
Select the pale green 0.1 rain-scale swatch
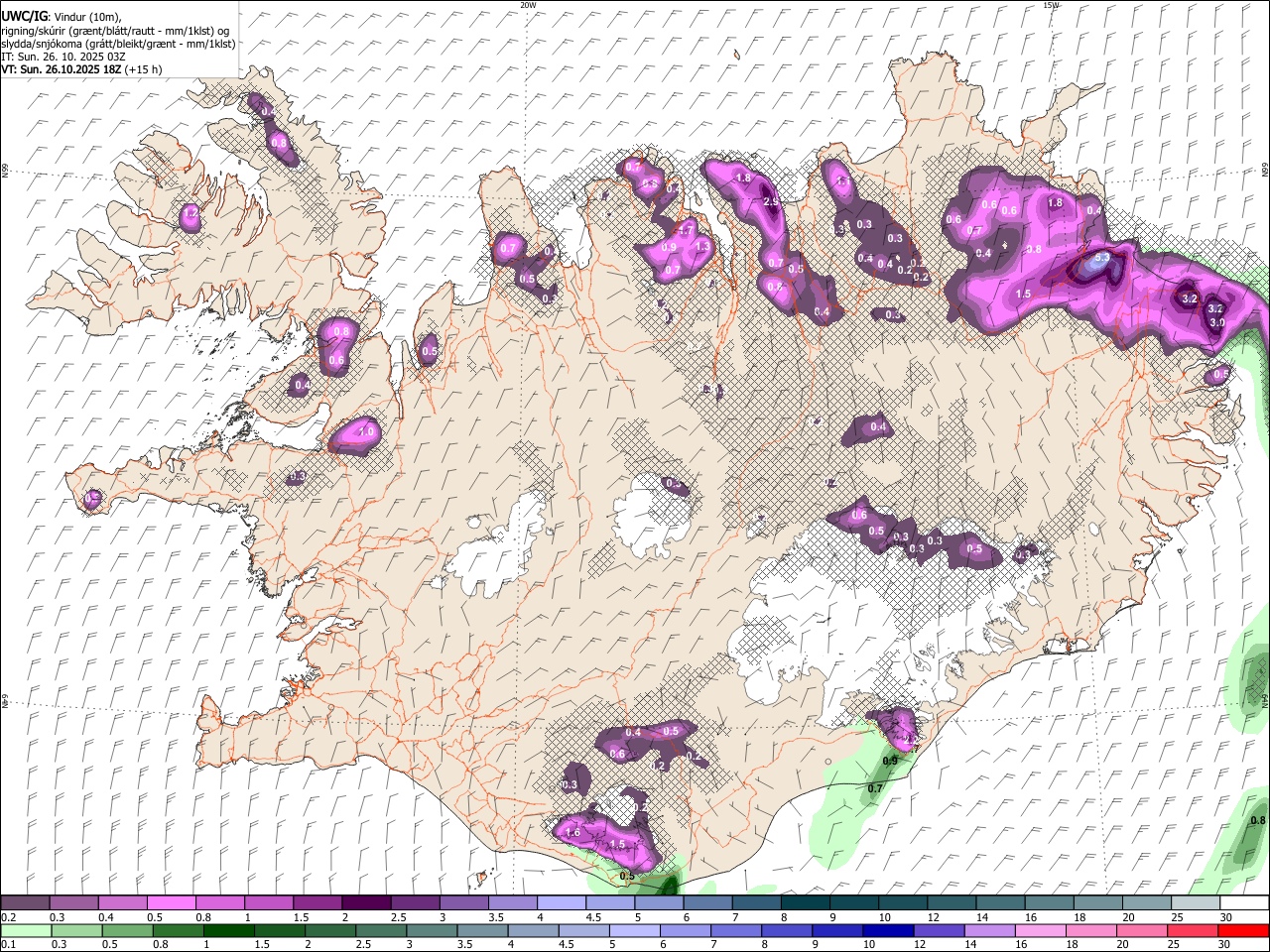pos(27,930)
